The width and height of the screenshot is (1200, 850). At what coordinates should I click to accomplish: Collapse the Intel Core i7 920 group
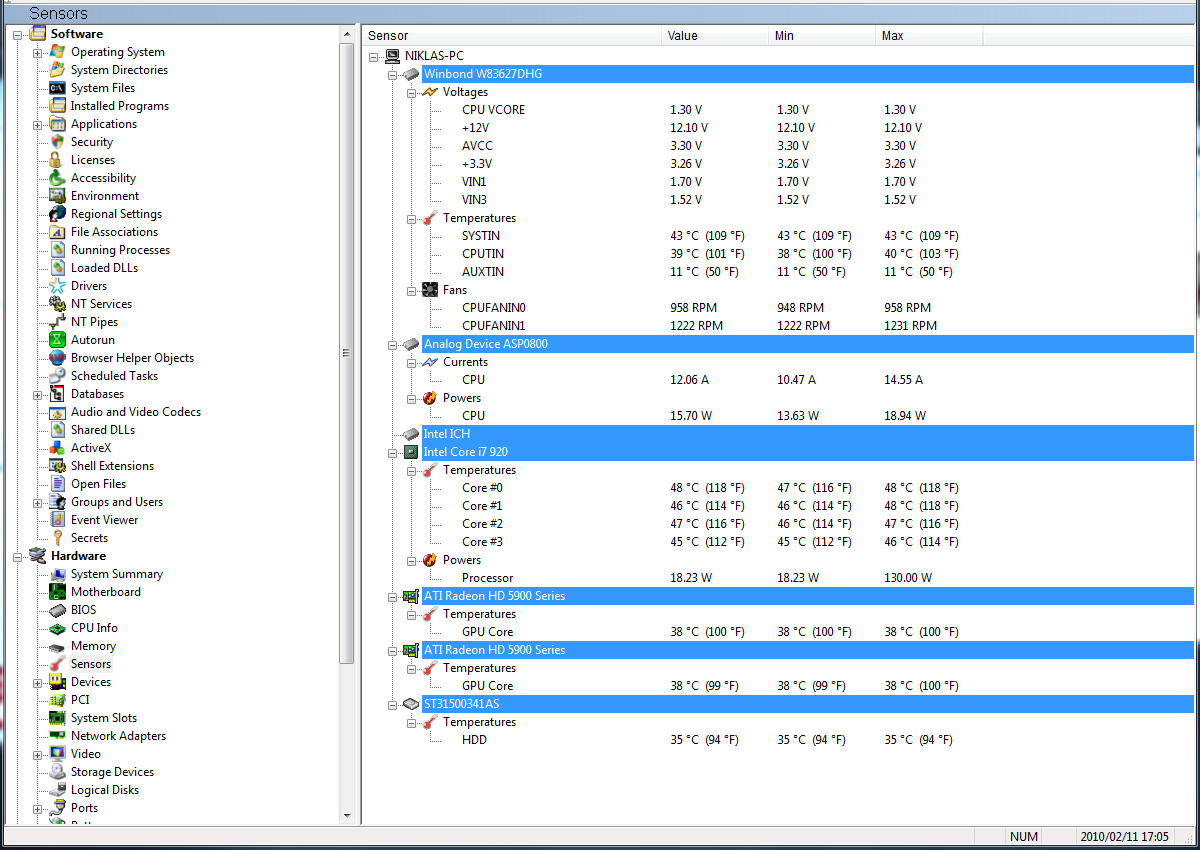click(392, 452)
